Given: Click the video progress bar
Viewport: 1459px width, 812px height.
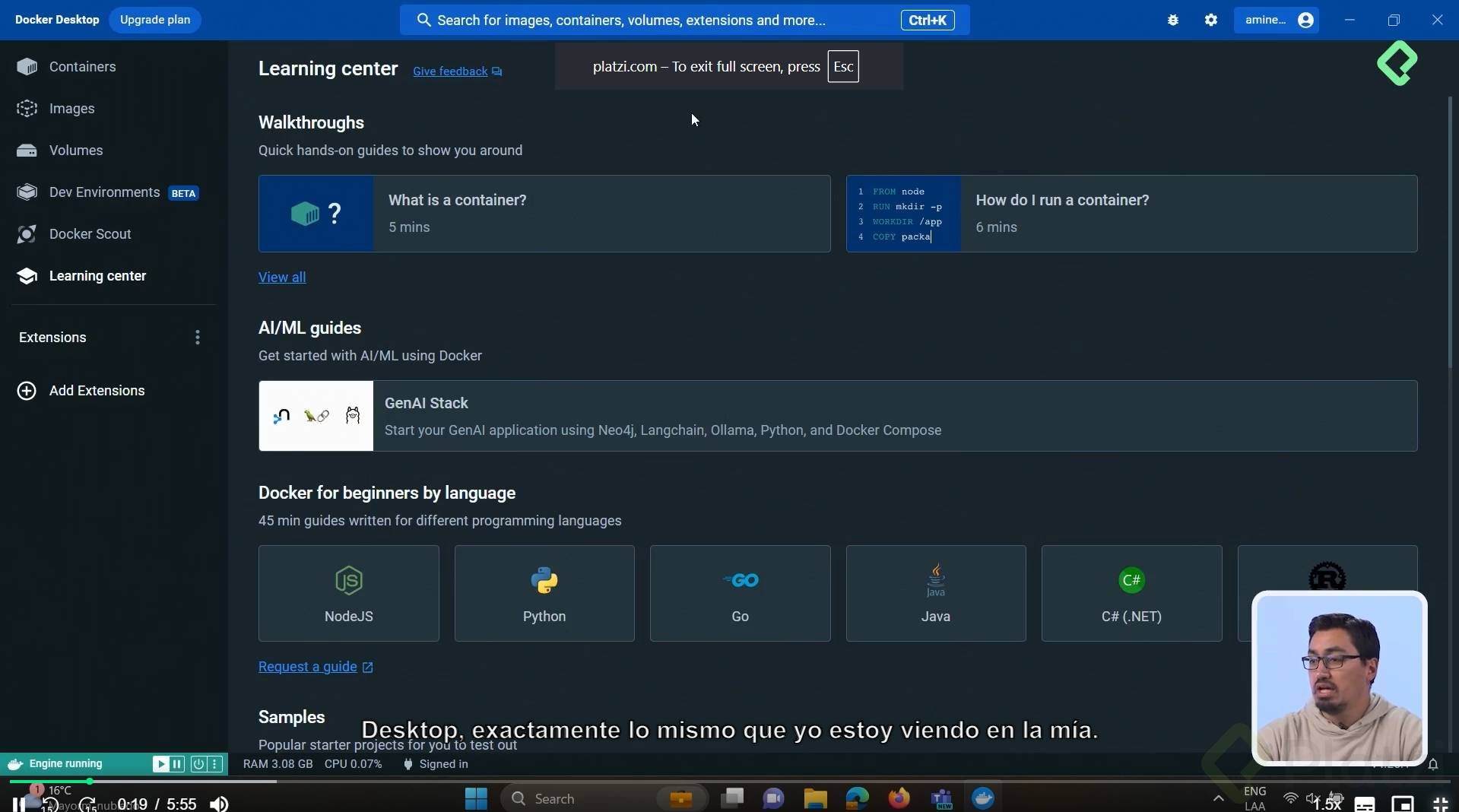Looking at the screenshot, I should pyautogui.click(x=729, y=781).
